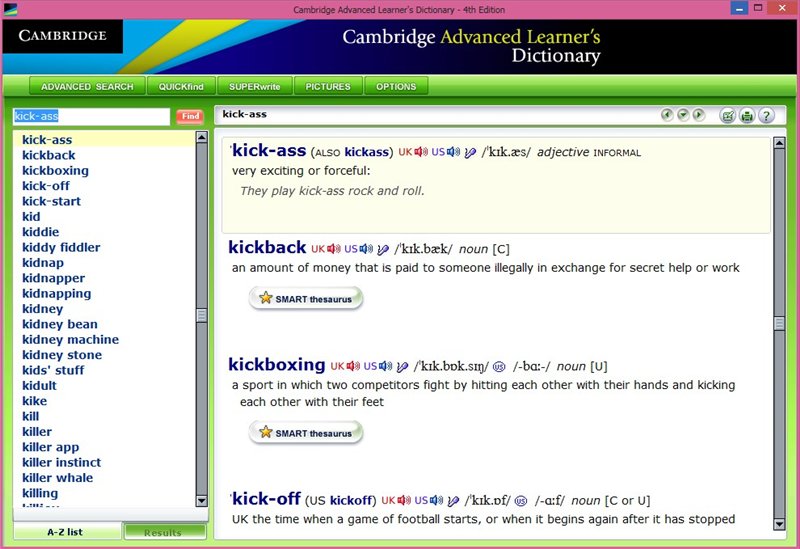Image resolution: width=800 pixels, height=549 pixels.
Task: Click the microphone icon next to kickback
Action: pos(383,249)
